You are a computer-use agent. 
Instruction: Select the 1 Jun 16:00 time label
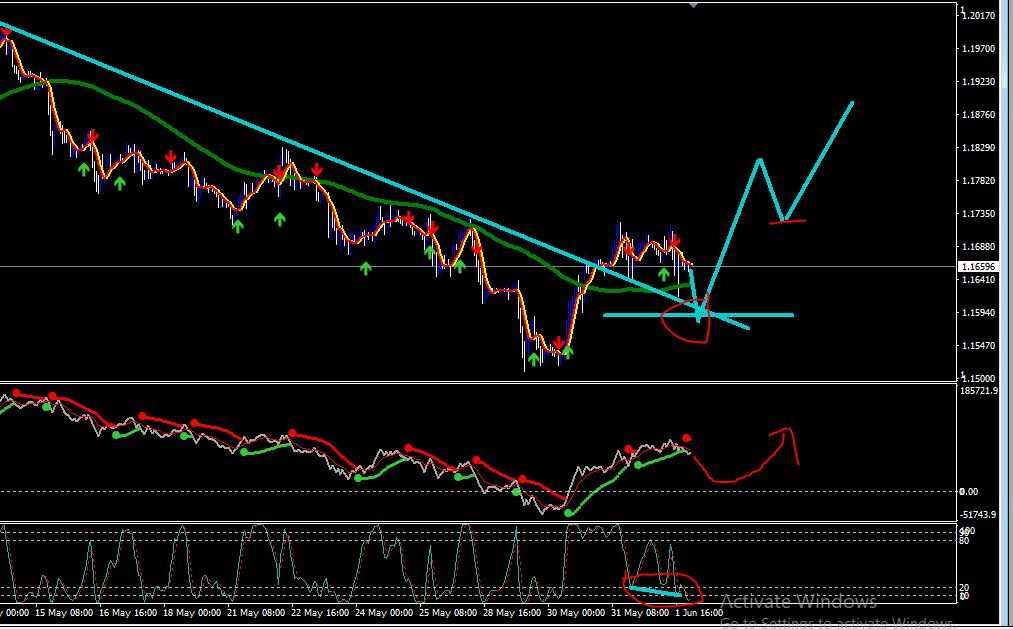click(699, 612)
